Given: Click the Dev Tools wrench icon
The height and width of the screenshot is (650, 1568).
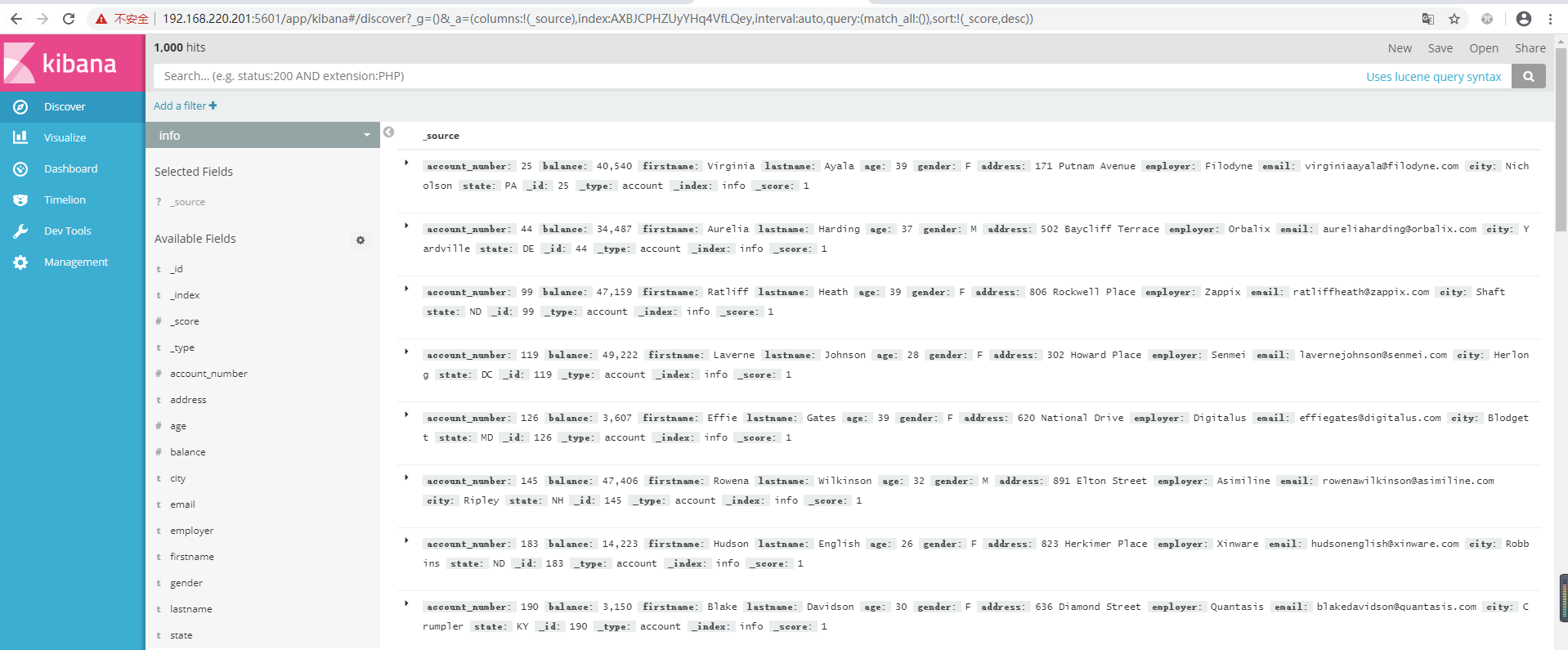Looking at the screenshot, I should click(20, 231).
